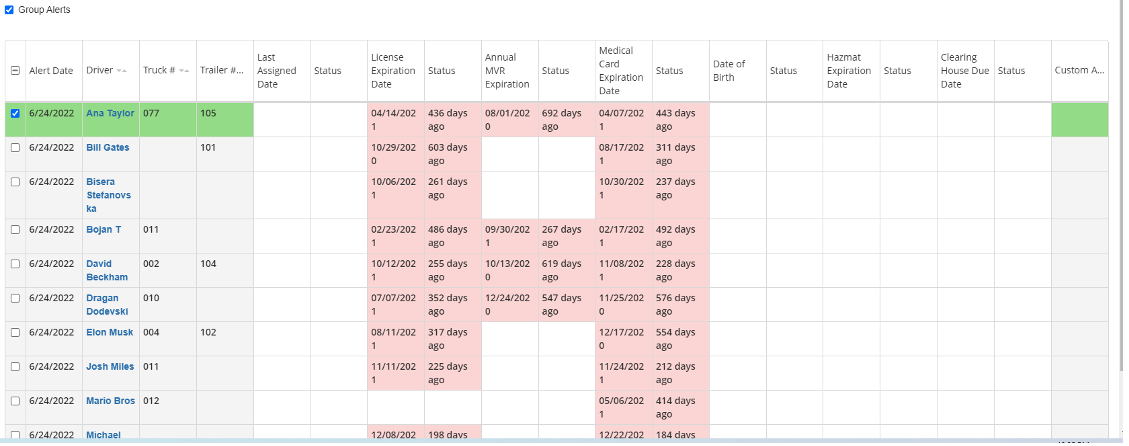
Task: Open driver Bill Gates link
Action: (x=108, y=147)
